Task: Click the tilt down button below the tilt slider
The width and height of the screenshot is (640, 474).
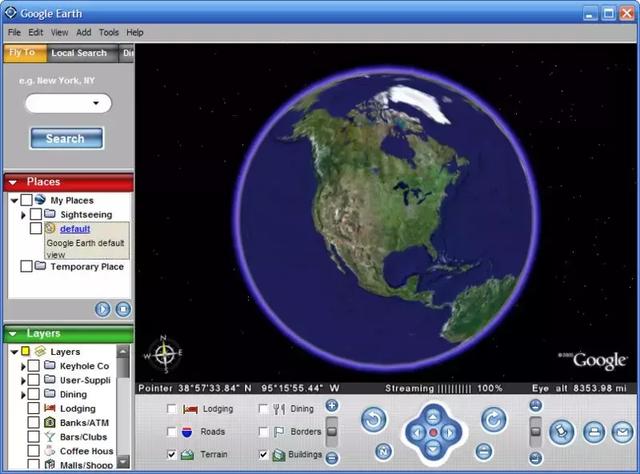Action: [536, 458]
